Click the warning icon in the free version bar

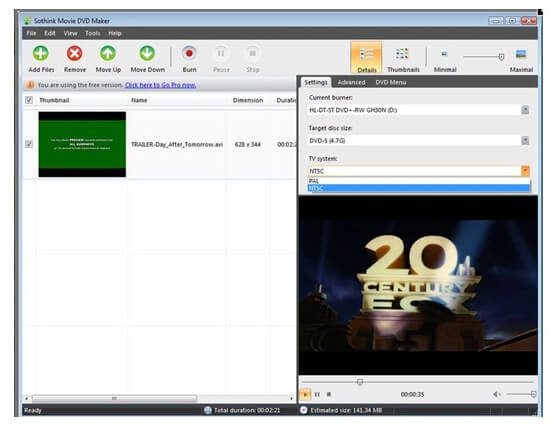(31, 85)
